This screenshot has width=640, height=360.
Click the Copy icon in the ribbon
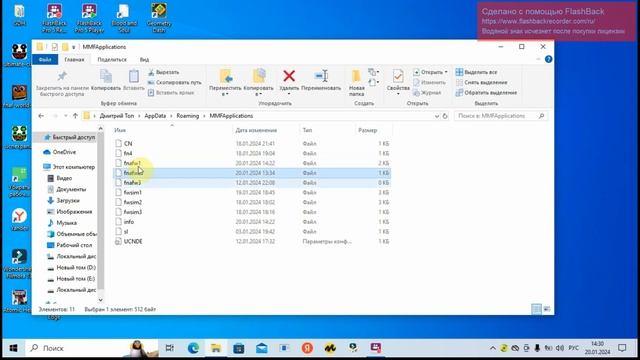click(106, 76)
